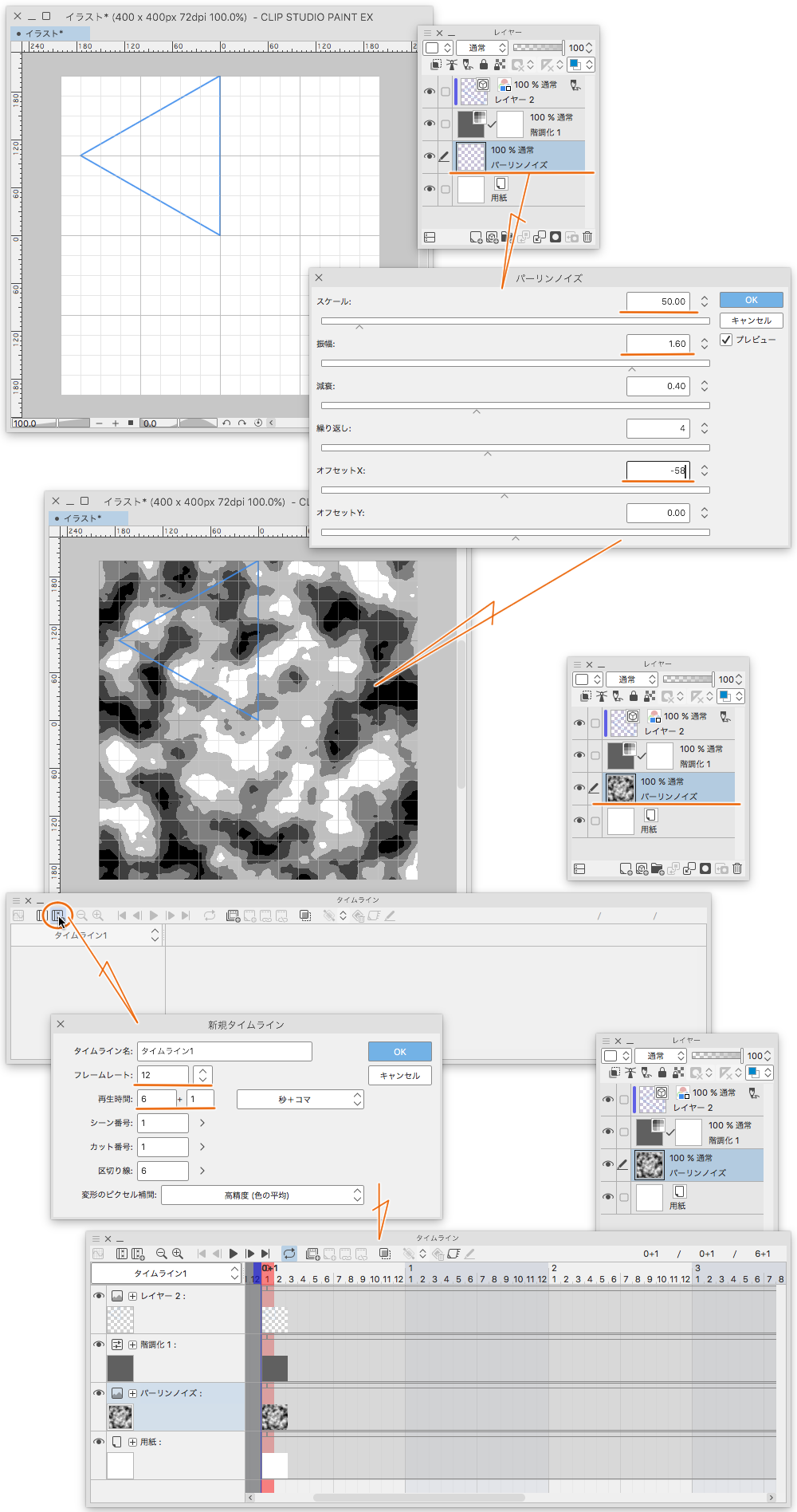Click the イラスト tab of the triangle canvas window
The height and width of the screenshot is (1512, 797).
(50, 33)
